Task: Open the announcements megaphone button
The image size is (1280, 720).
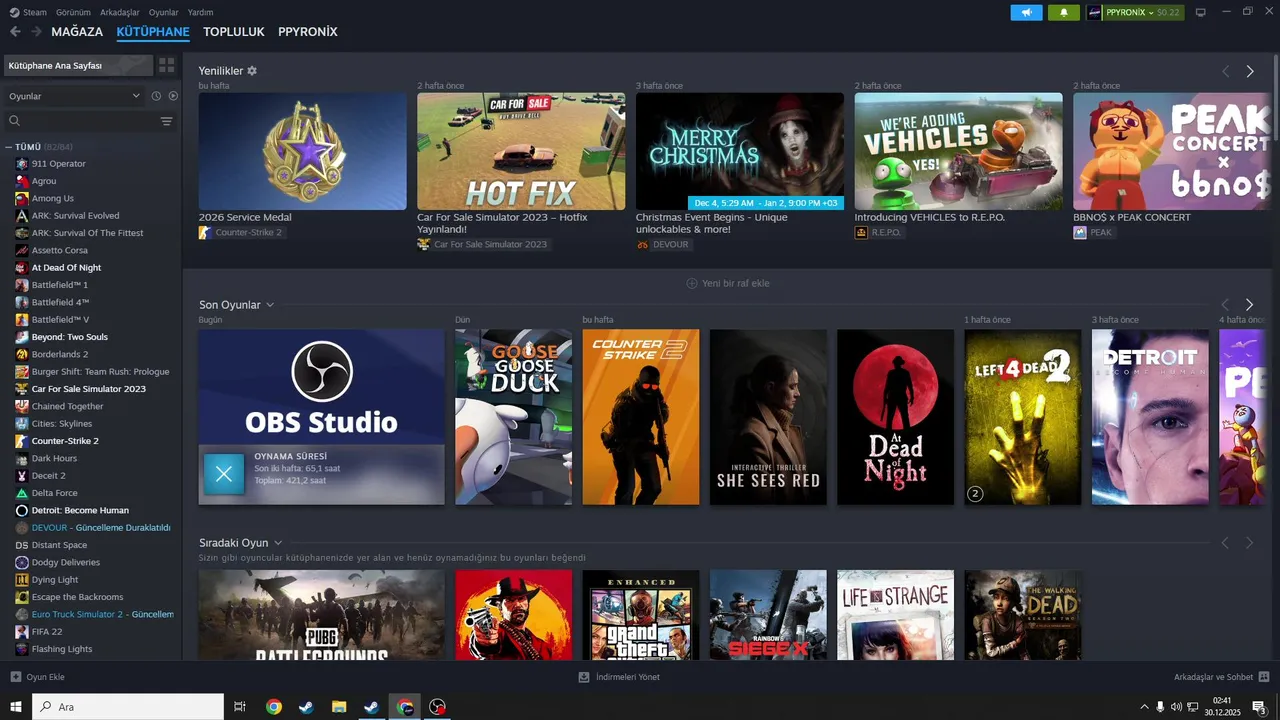Action: pyautogui.click(x=1026, y=12)
